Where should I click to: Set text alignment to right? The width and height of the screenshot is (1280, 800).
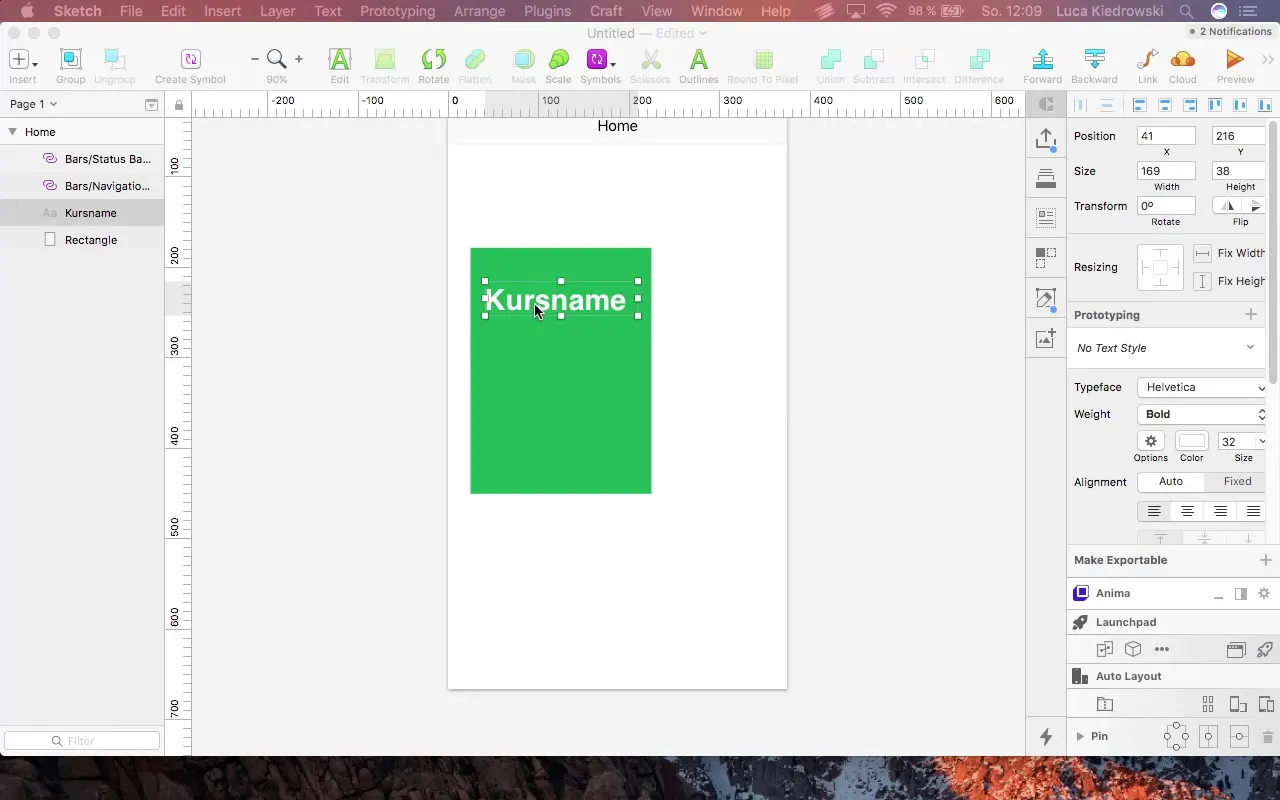[1220, 511]
